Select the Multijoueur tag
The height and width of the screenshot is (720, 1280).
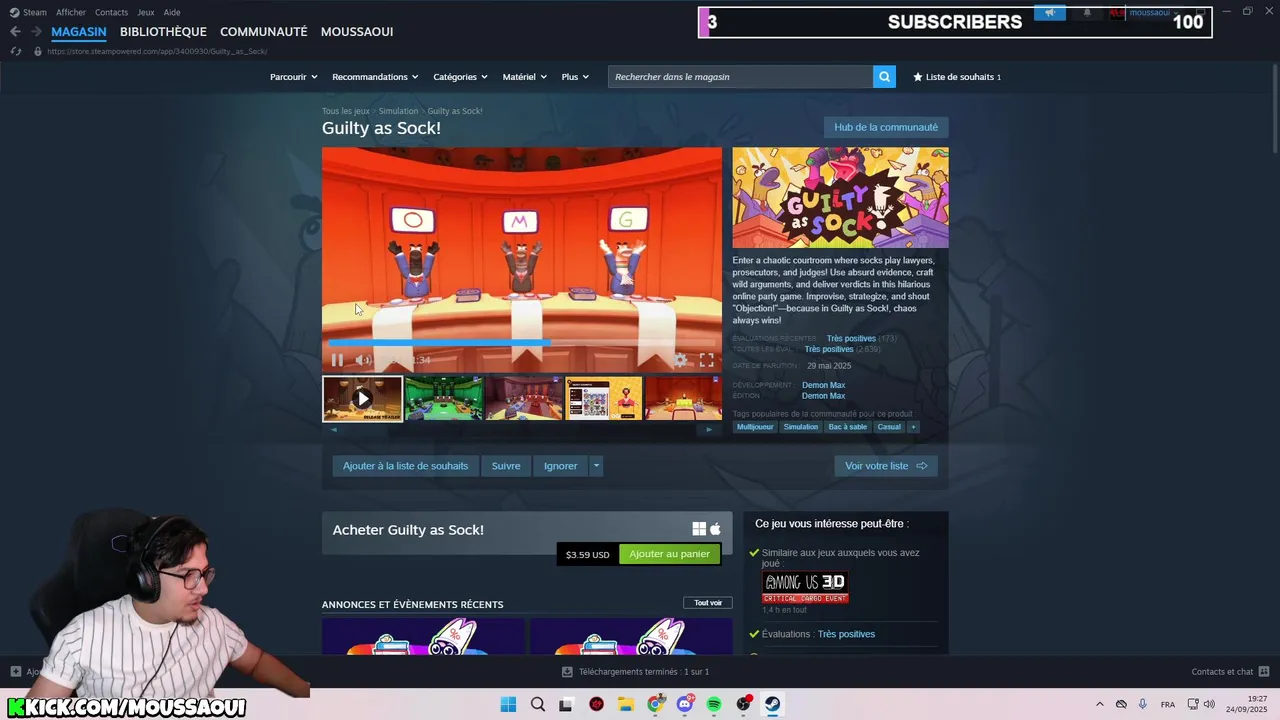point(755,427)
